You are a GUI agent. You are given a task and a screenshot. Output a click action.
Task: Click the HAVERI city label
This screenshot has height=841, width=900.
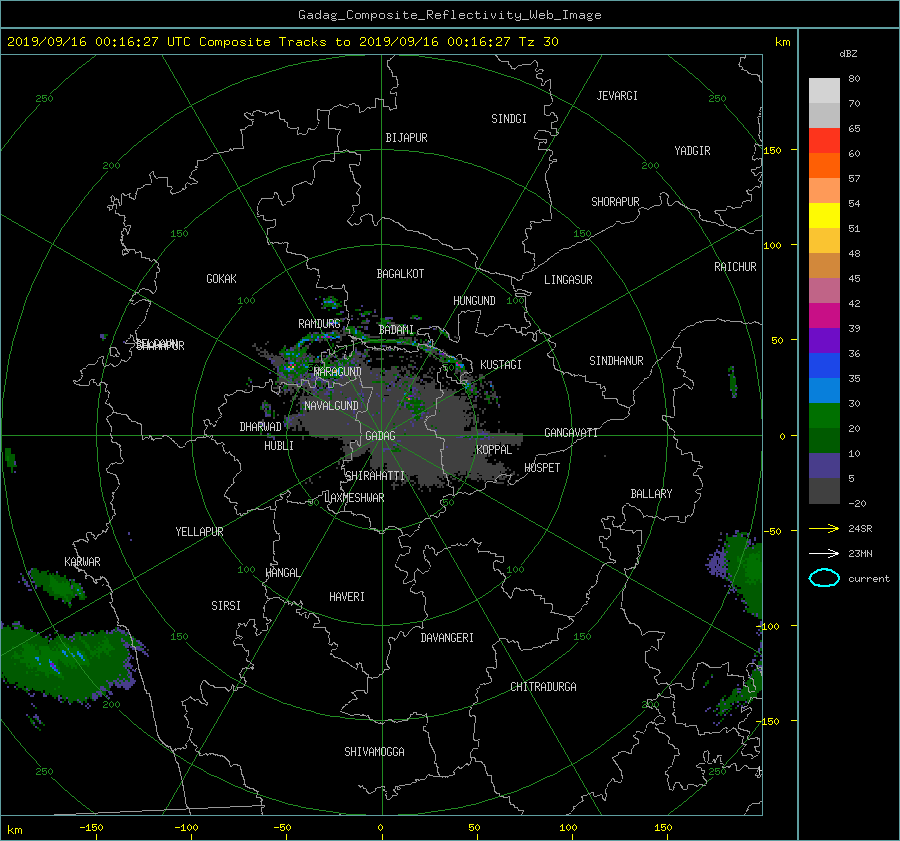pyautogui.click(x=347, y=596)
